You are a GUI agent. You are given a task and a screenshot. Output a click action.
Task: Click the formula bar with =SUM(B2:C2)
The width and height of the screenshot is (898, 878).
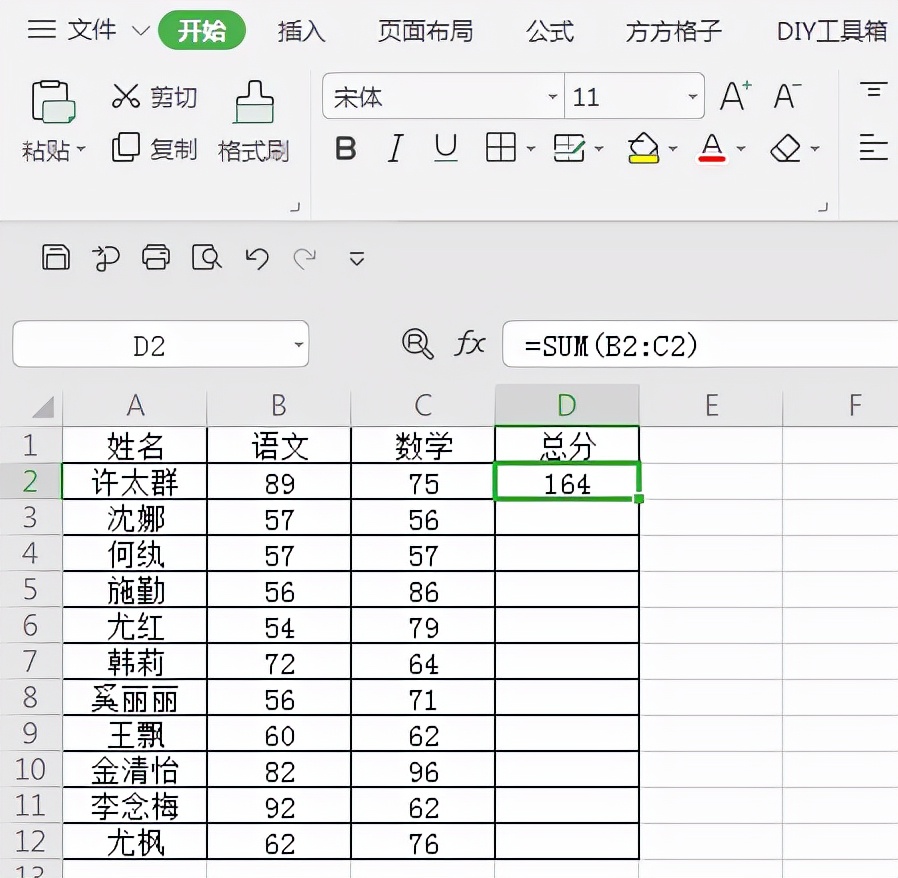tap(700, 344)
